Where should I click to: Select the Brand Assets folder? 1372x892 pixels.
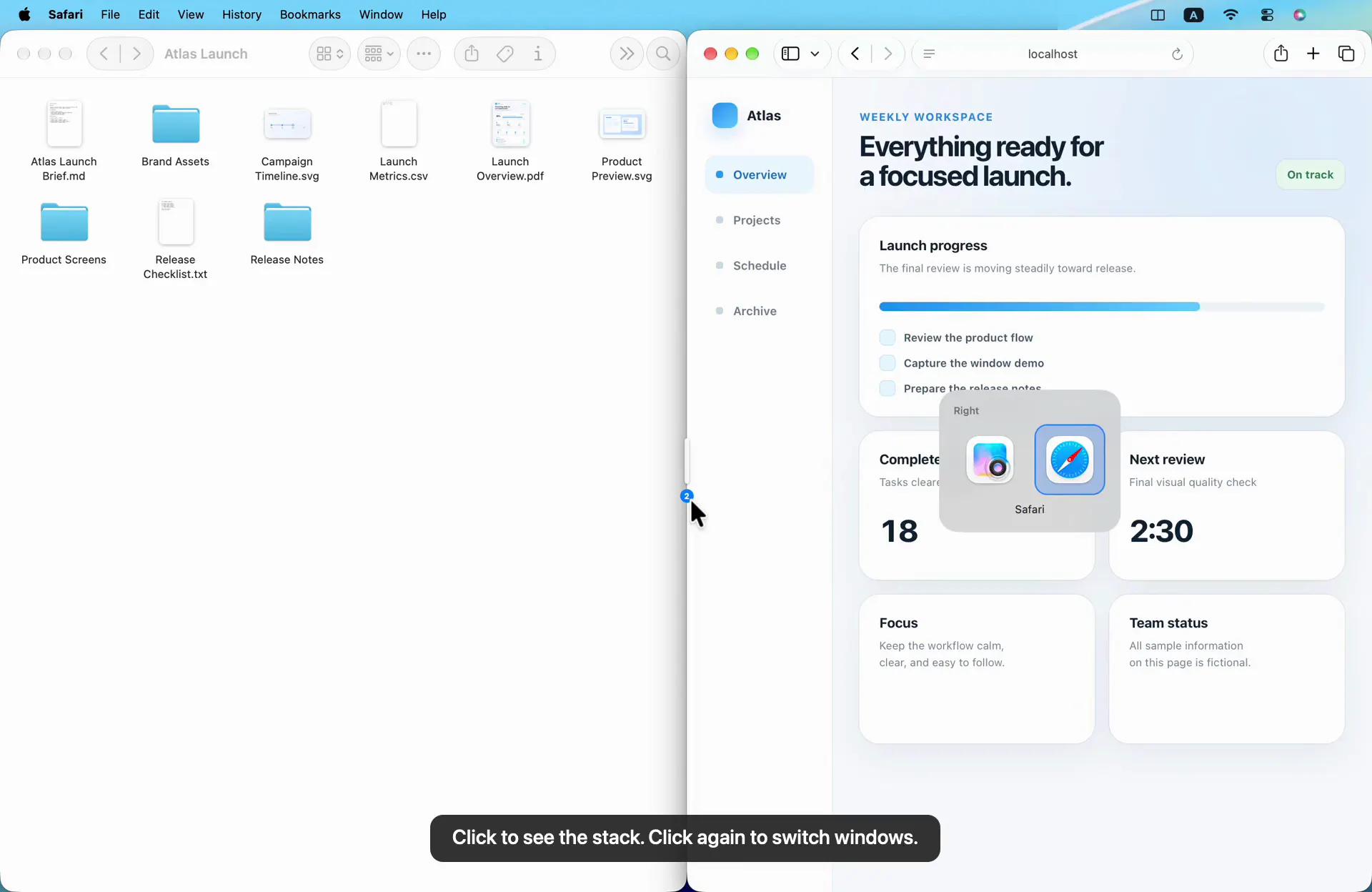tap(175, 134)
